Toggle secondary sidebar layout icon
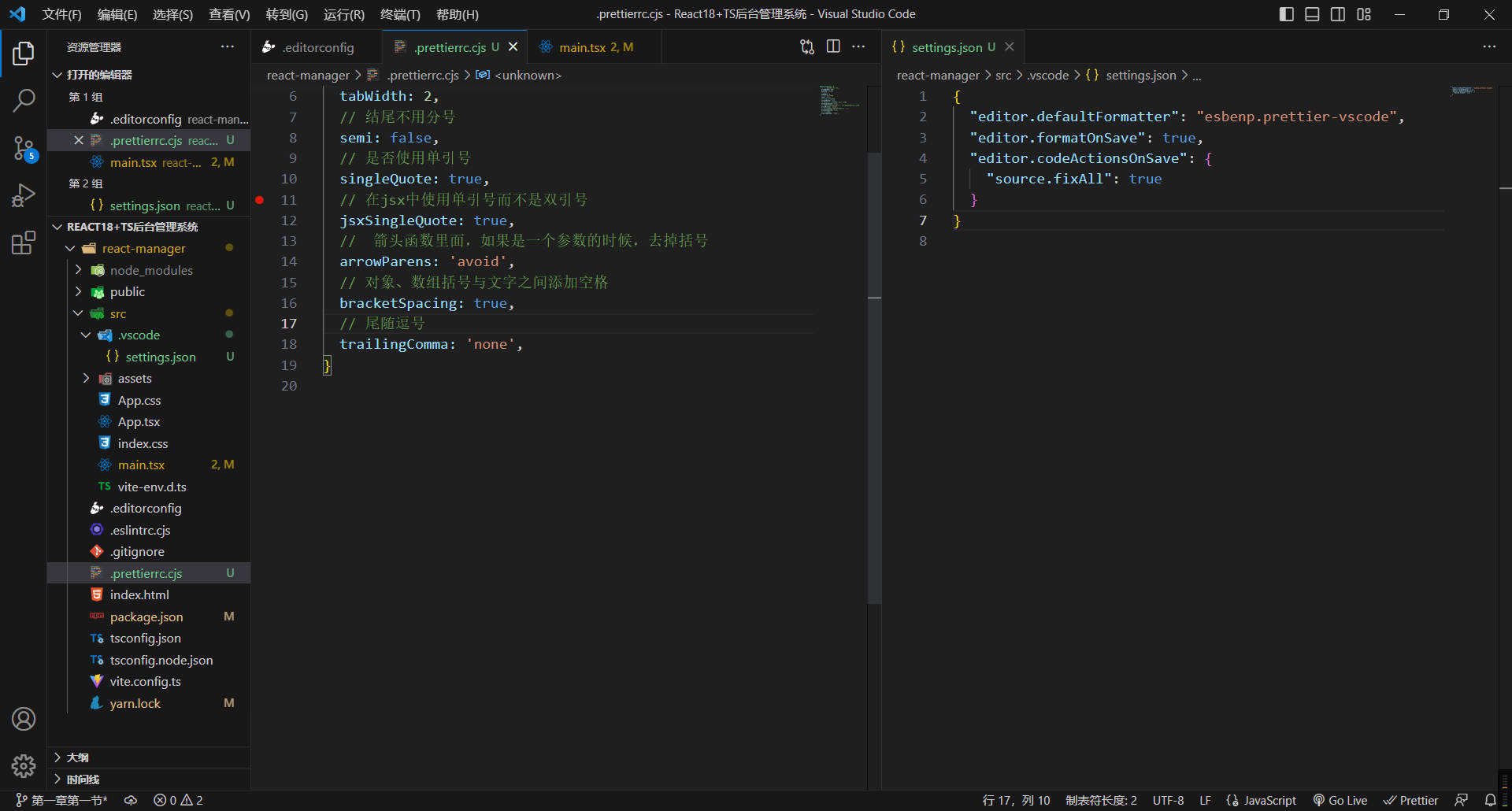Viewport: 1512px width, 811px height. point(1338,14)
